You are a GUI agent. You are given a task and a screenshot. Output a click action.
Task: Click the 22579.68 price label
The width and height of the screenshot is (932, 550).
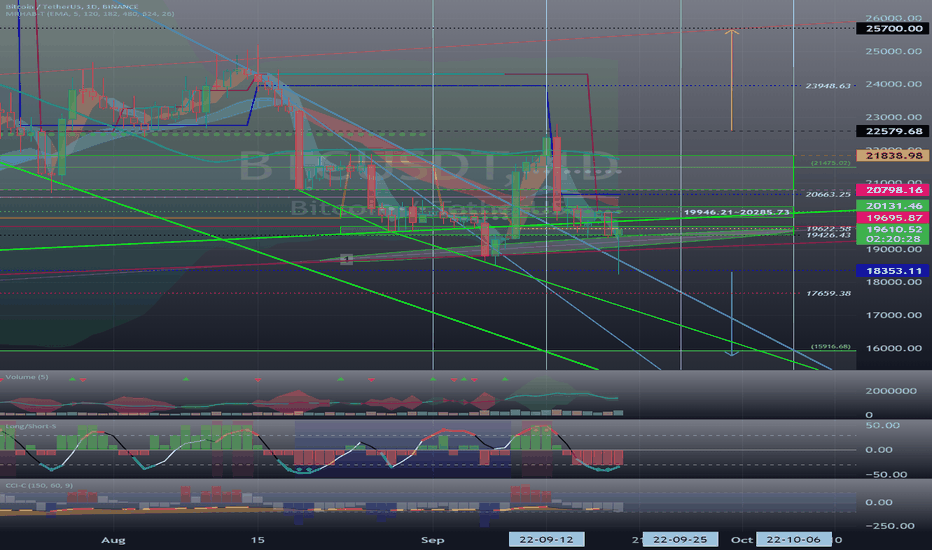[x=893, y=131]
